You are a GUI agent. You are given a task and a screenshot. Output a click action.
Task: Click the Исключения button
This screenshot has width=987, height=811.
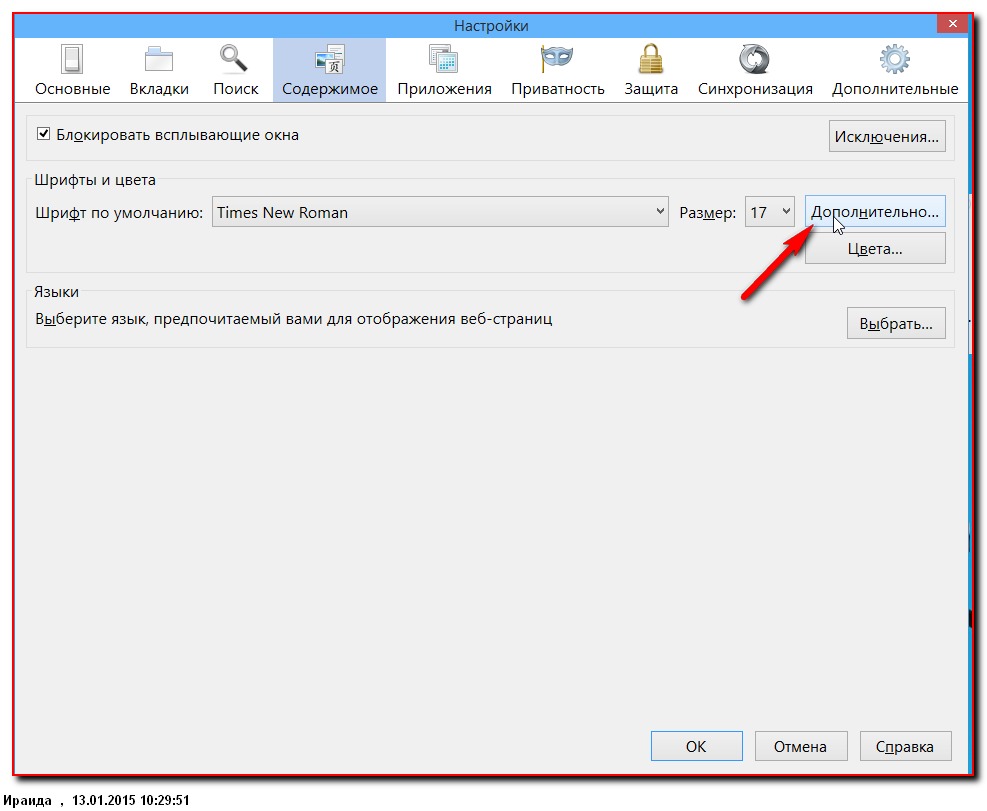887,137
